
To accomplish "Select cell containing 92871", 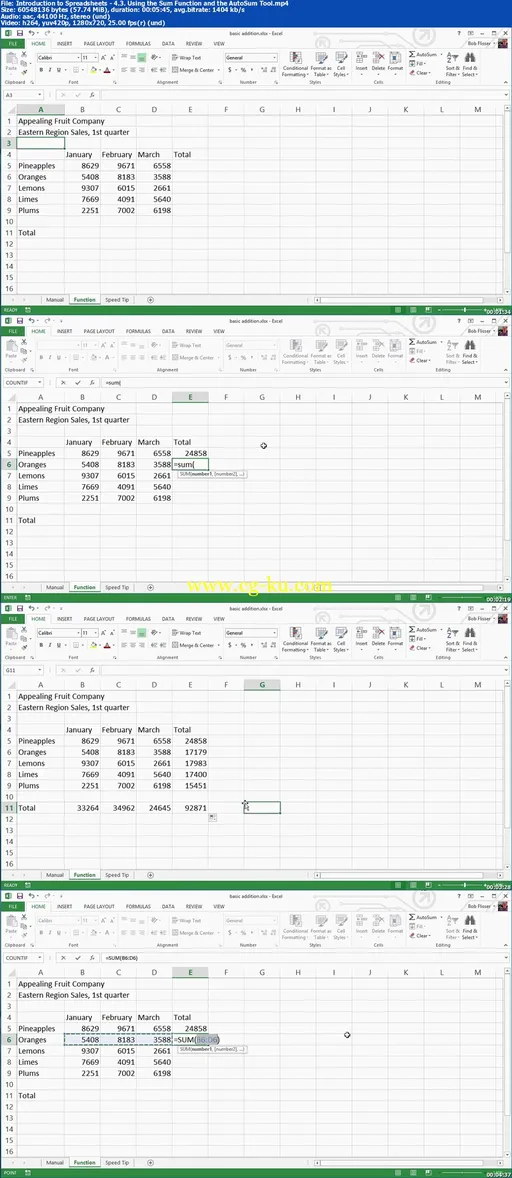I will click(190, 808).
